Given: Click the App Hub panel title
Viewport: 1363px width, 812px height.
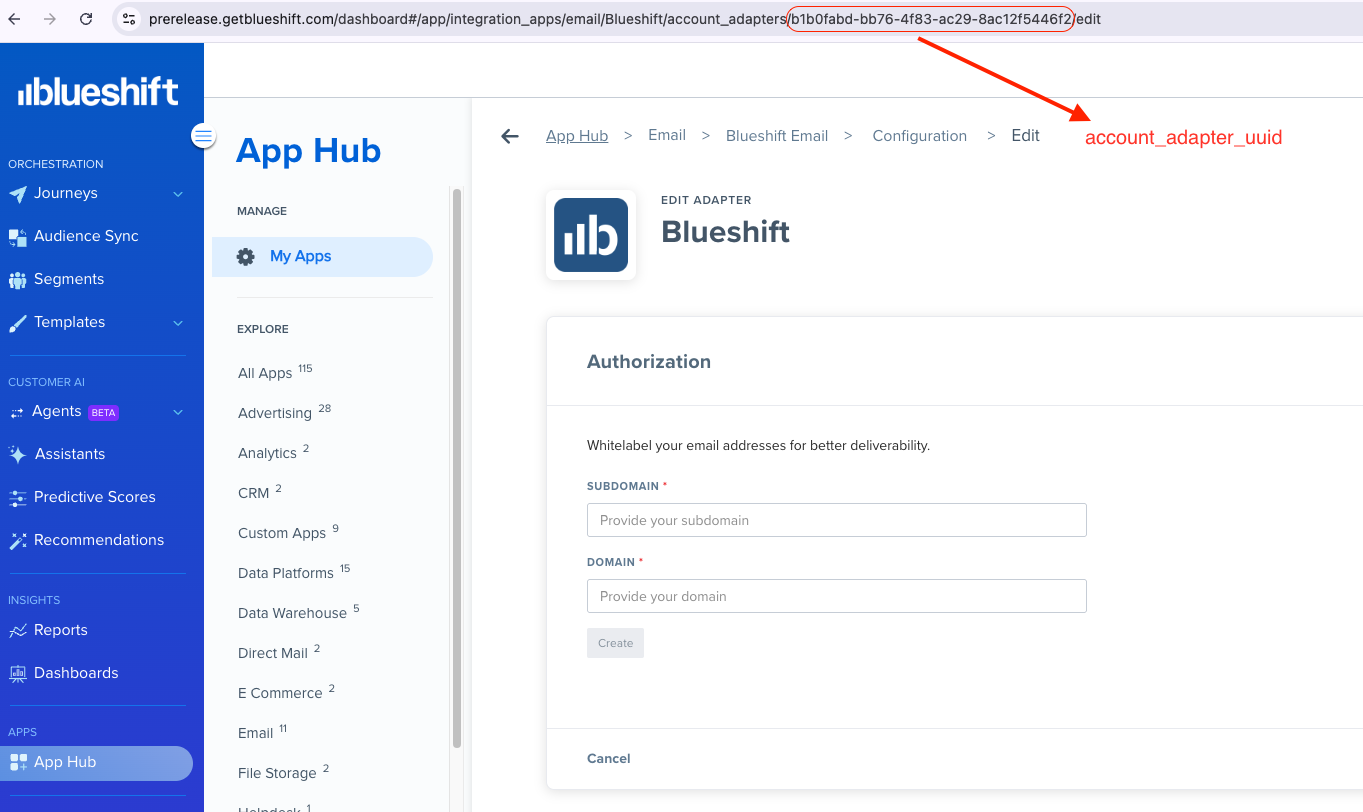Looking at the screenshot, I should 309,151.
